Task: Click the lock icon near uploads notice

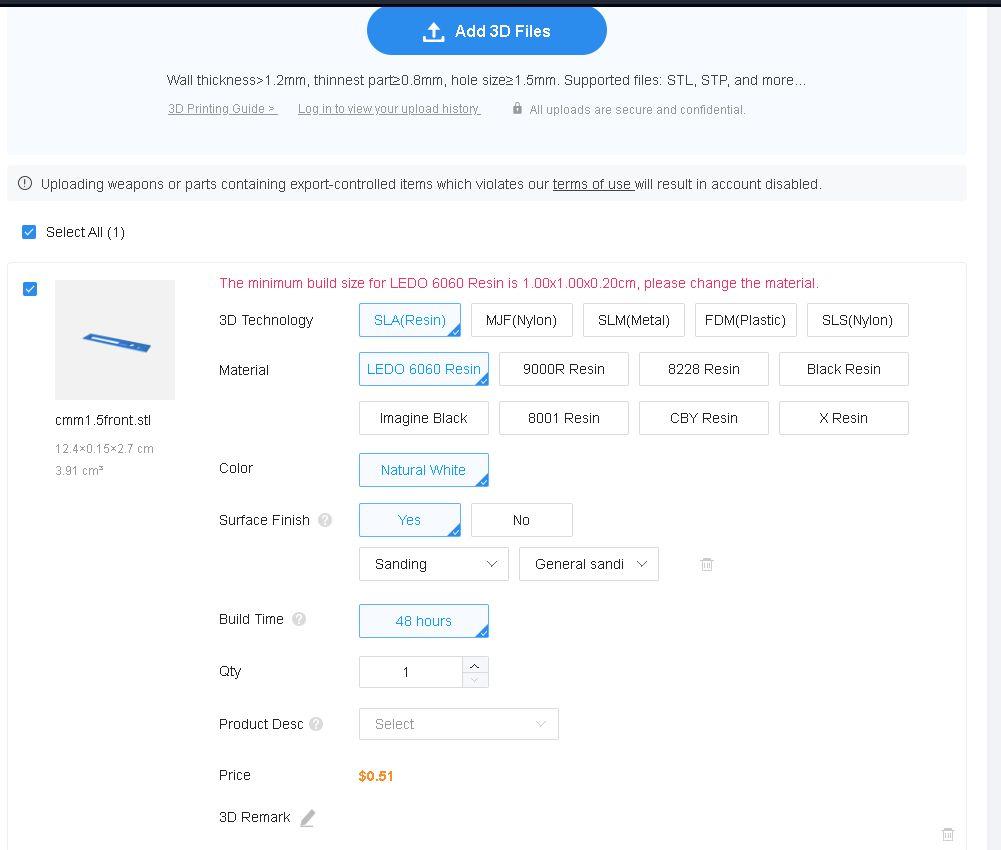Action: tap(517, 109)
